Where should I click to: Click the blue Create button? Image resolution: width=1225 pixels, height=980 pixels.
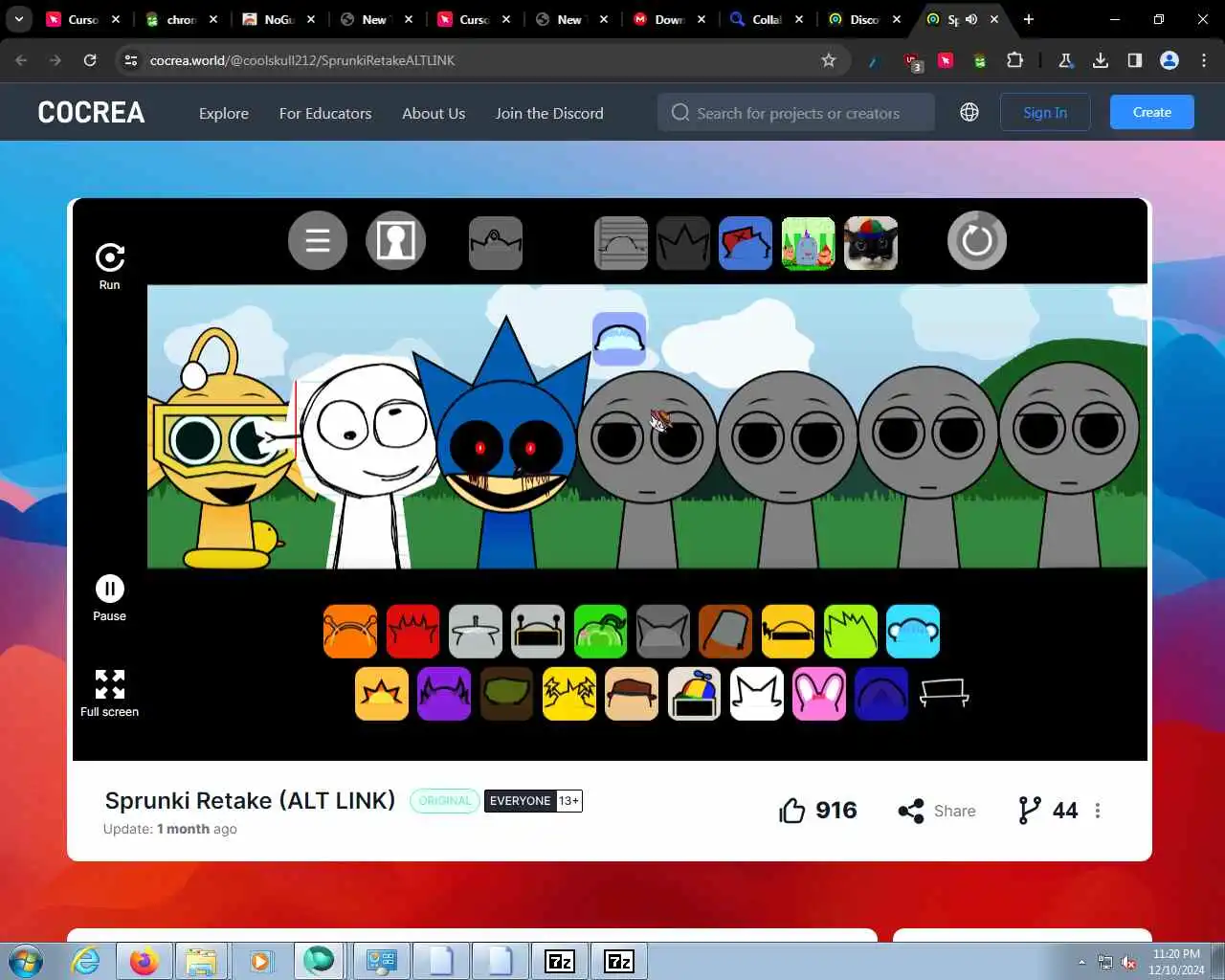click(1152, 112)
